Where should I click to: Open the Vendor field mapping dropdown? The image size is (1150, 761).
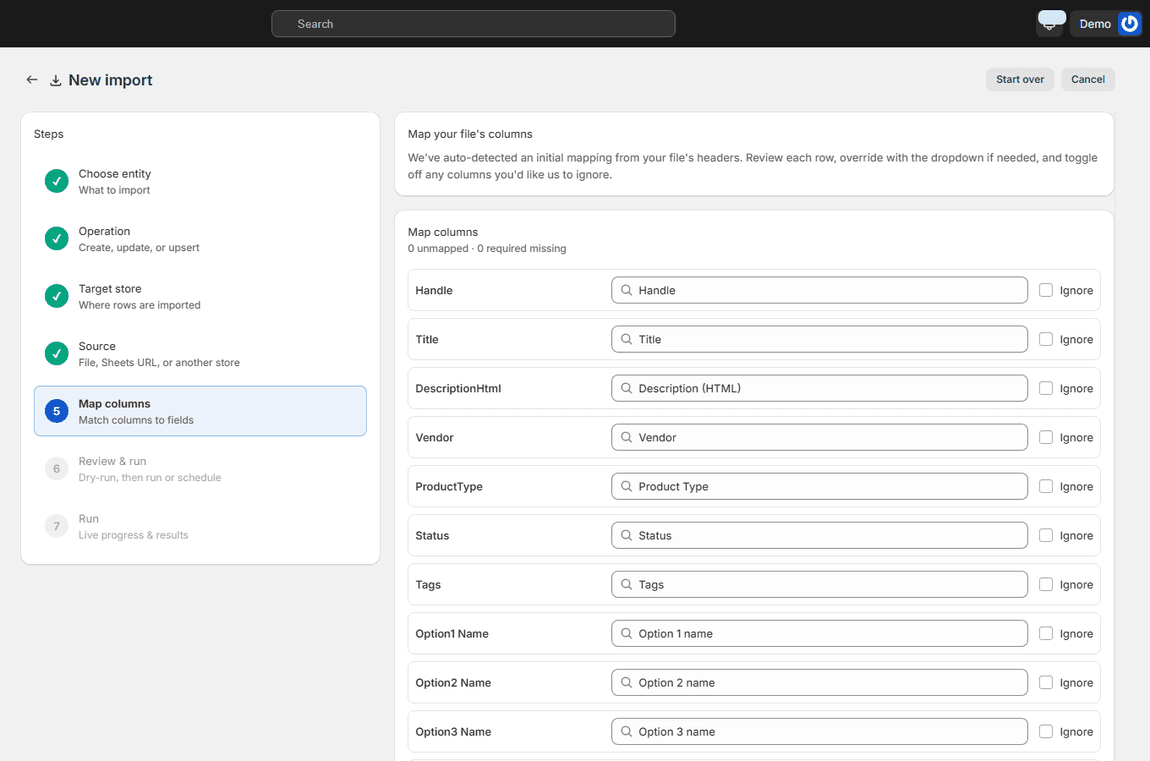point(819,438)
